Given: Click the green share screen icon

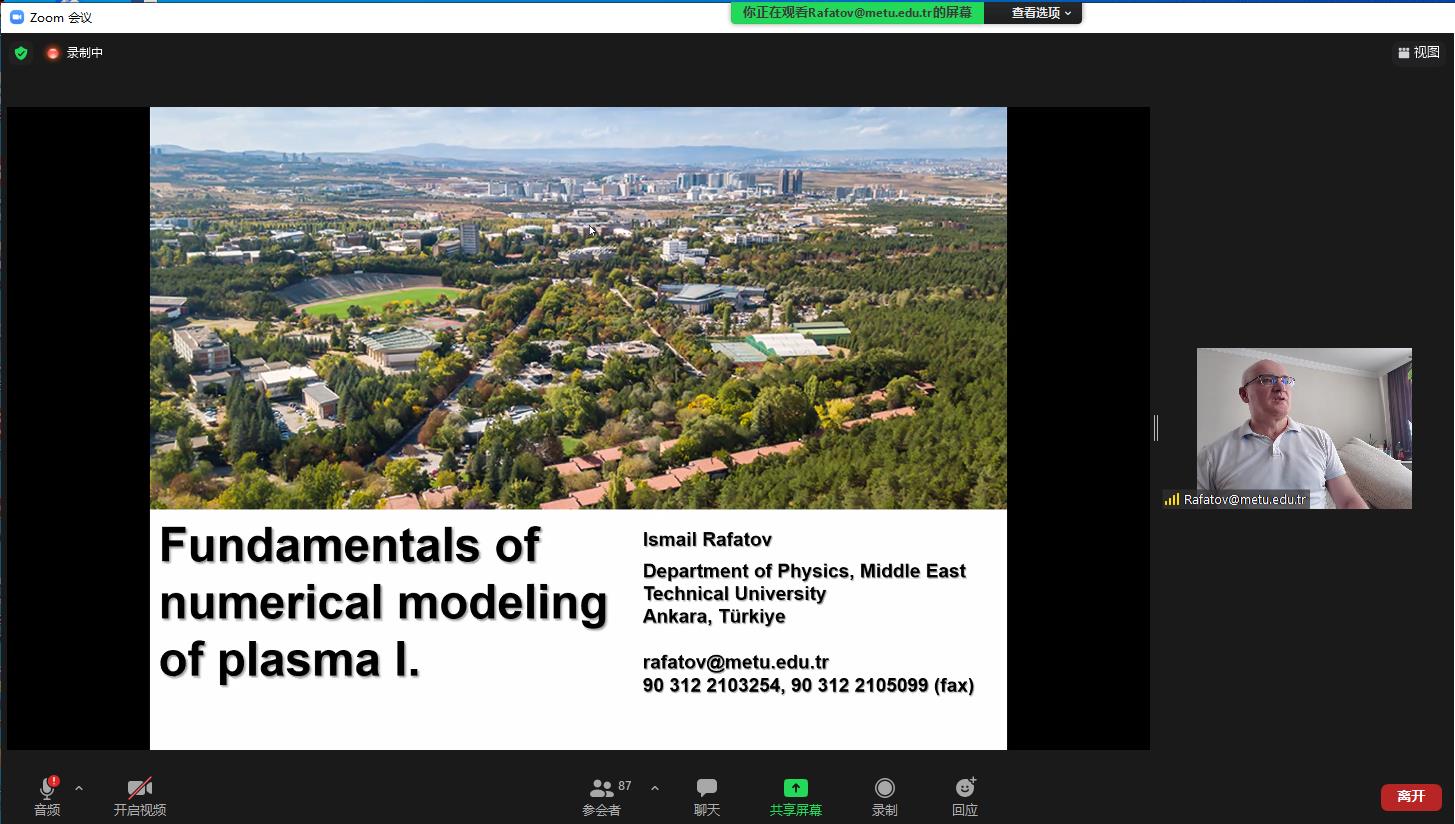Looking at the screenshot, I should point(795,789).
